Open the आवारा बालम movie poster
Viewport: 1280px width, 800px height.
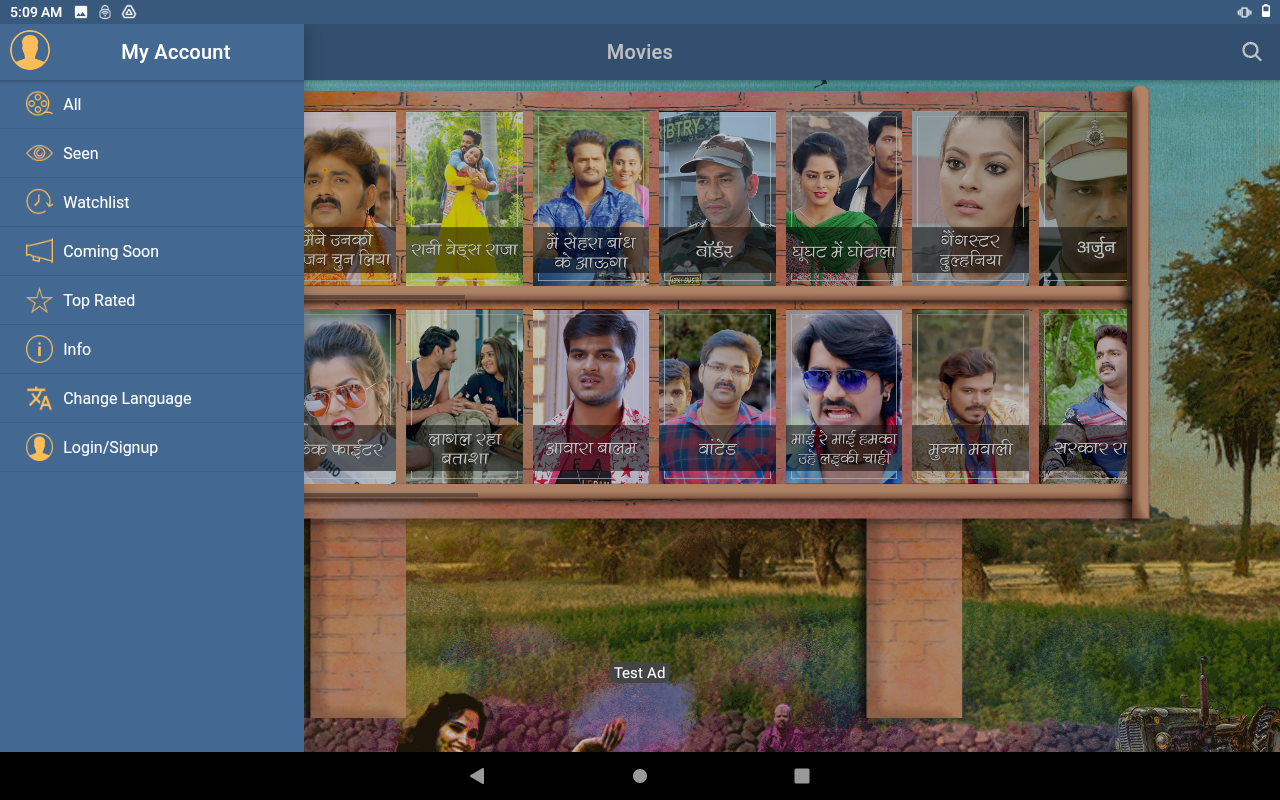click(x=591, y=396)
